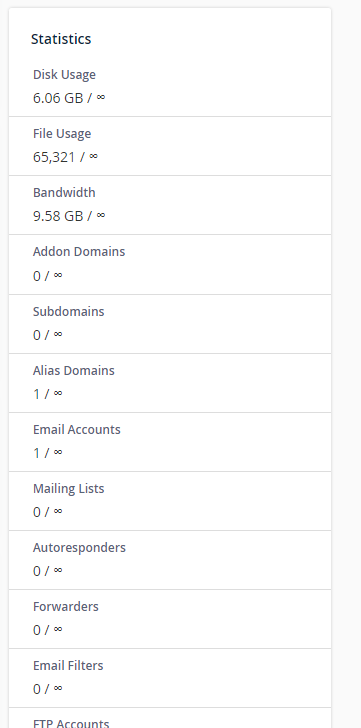Open Email Filters statistic link

point(68,665)
